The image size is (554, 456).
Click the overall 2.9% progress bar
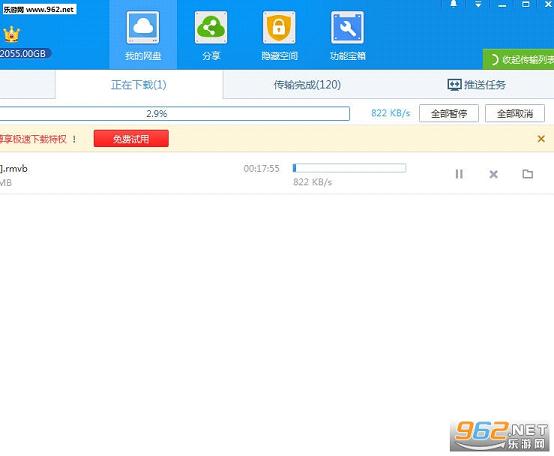coord(175,114)
